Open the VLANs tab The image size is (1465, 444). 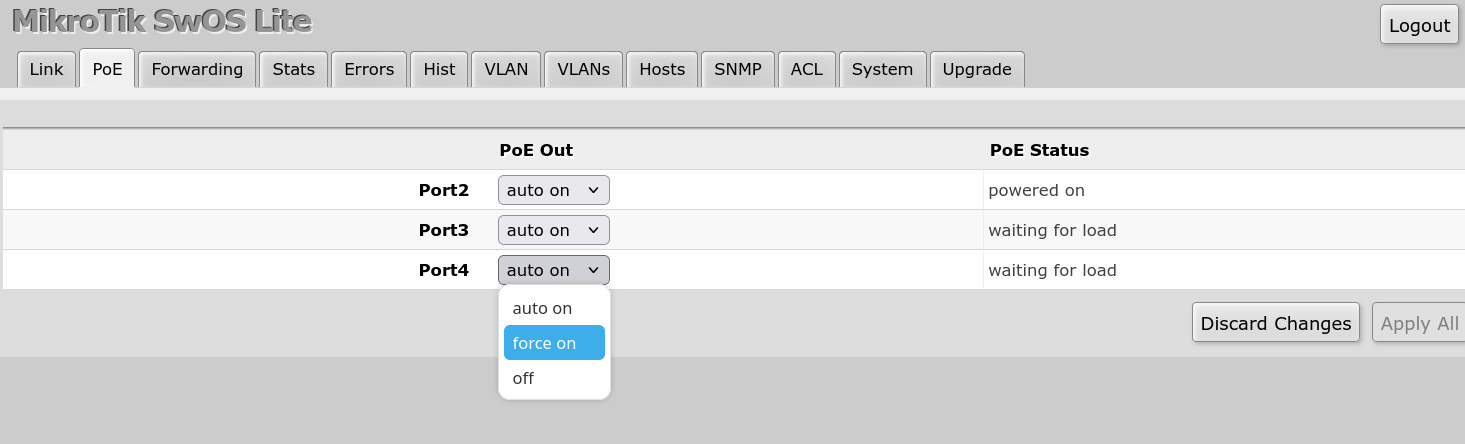click(583, 69)
